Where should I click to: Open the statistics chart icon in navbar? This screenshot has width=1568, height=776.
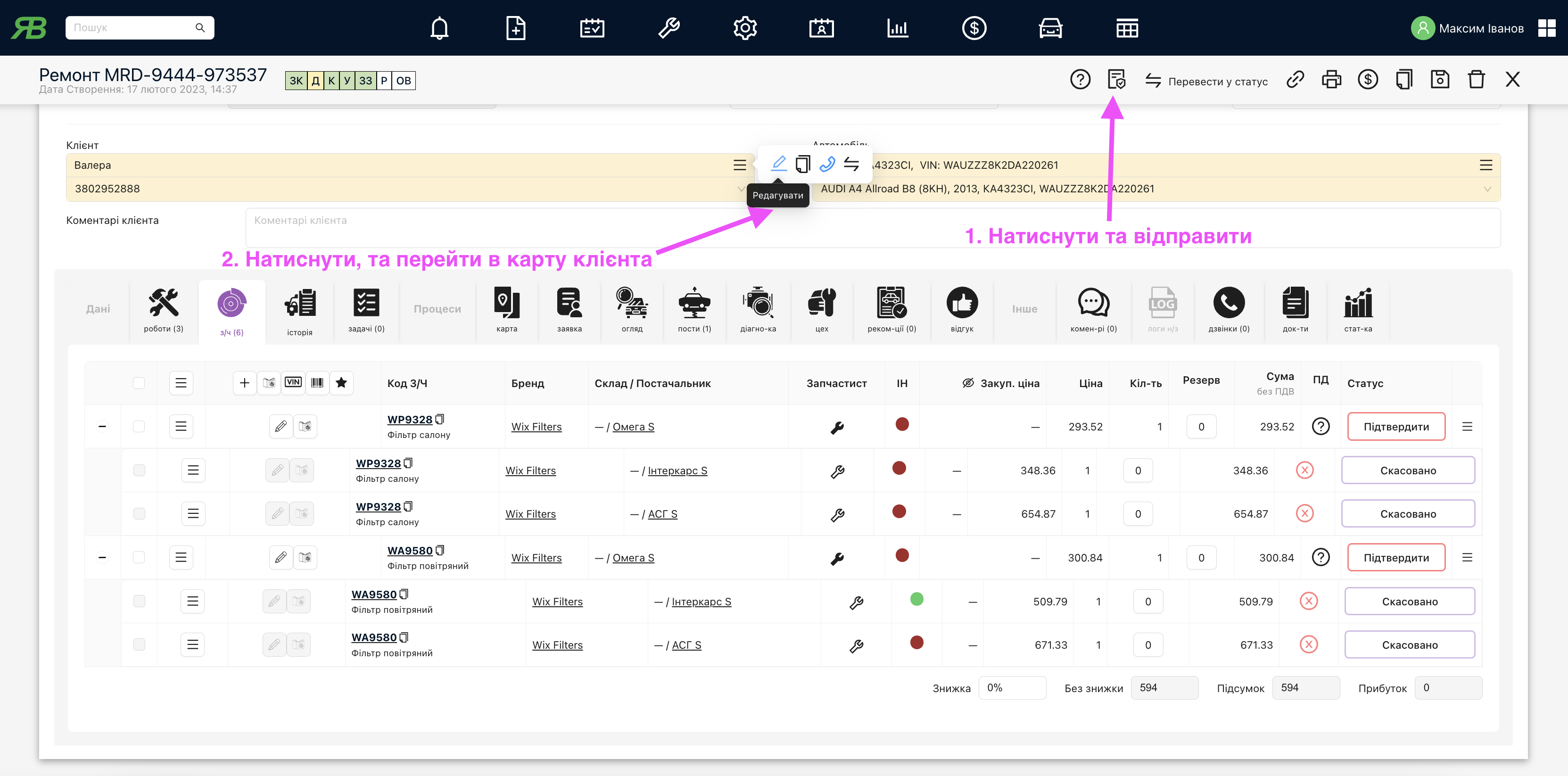coord(897,28)
